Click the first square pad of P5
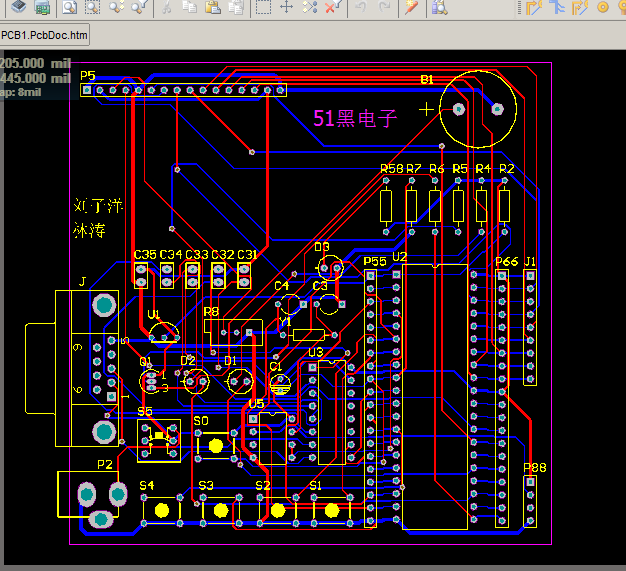This screenshot has height=571, width=626. click(87, 90)
